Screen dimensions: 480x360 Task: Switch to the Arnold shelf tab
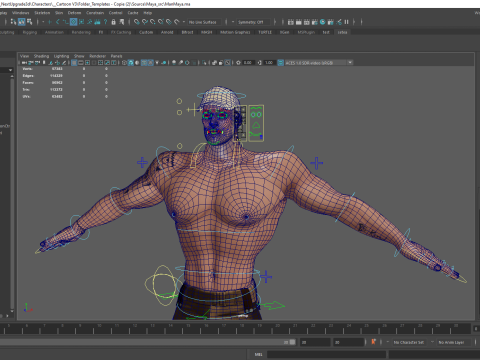(167, 32)
